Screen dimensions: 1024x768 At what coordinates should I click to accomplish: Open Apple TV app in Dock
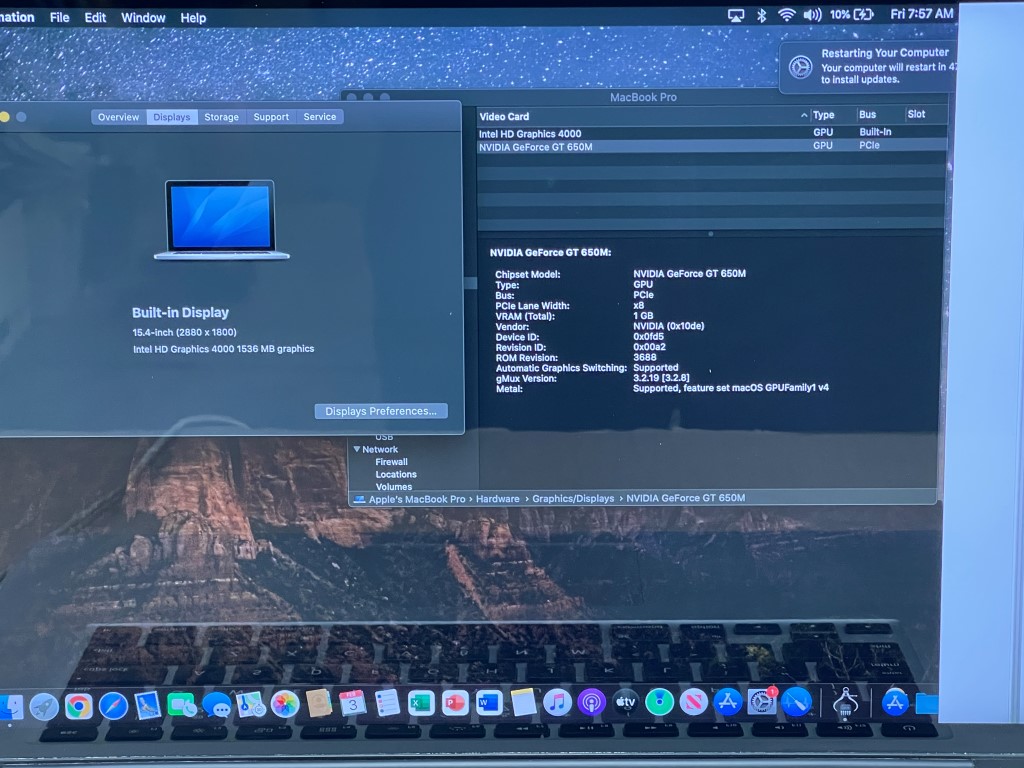pos(625,702)
